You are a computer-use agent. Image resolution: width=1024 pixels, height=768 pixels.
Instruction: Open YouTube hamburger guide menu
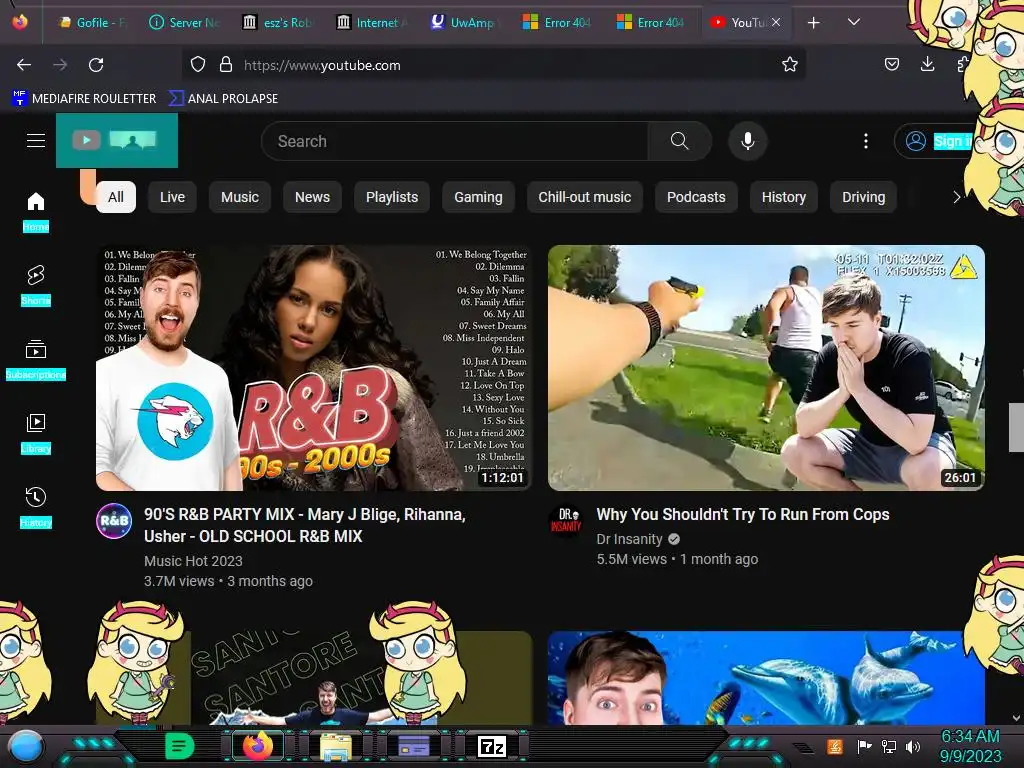click(x=36, y=140)
